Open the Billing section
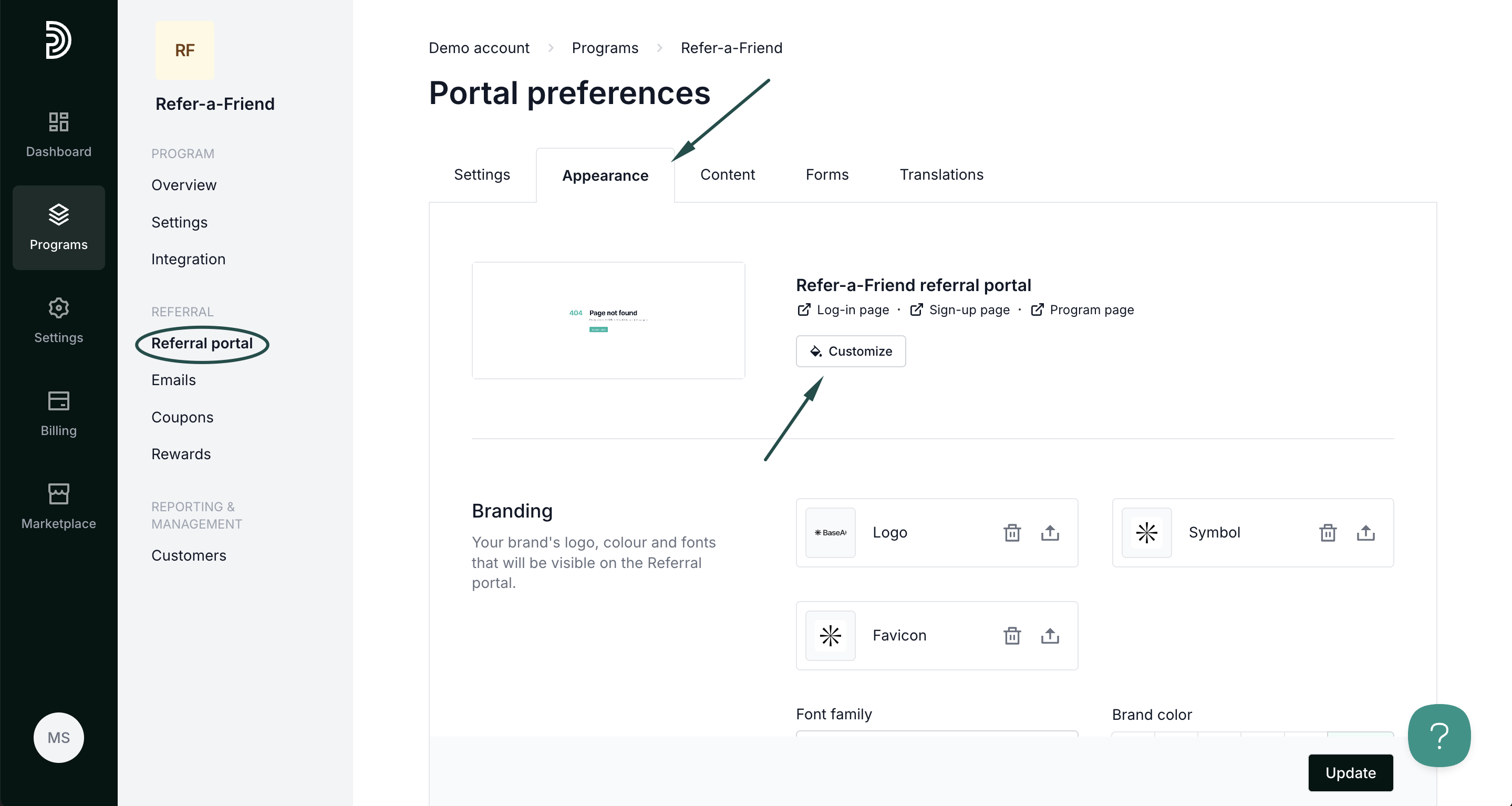The image size is (1512, 806). tap(59, 414)
